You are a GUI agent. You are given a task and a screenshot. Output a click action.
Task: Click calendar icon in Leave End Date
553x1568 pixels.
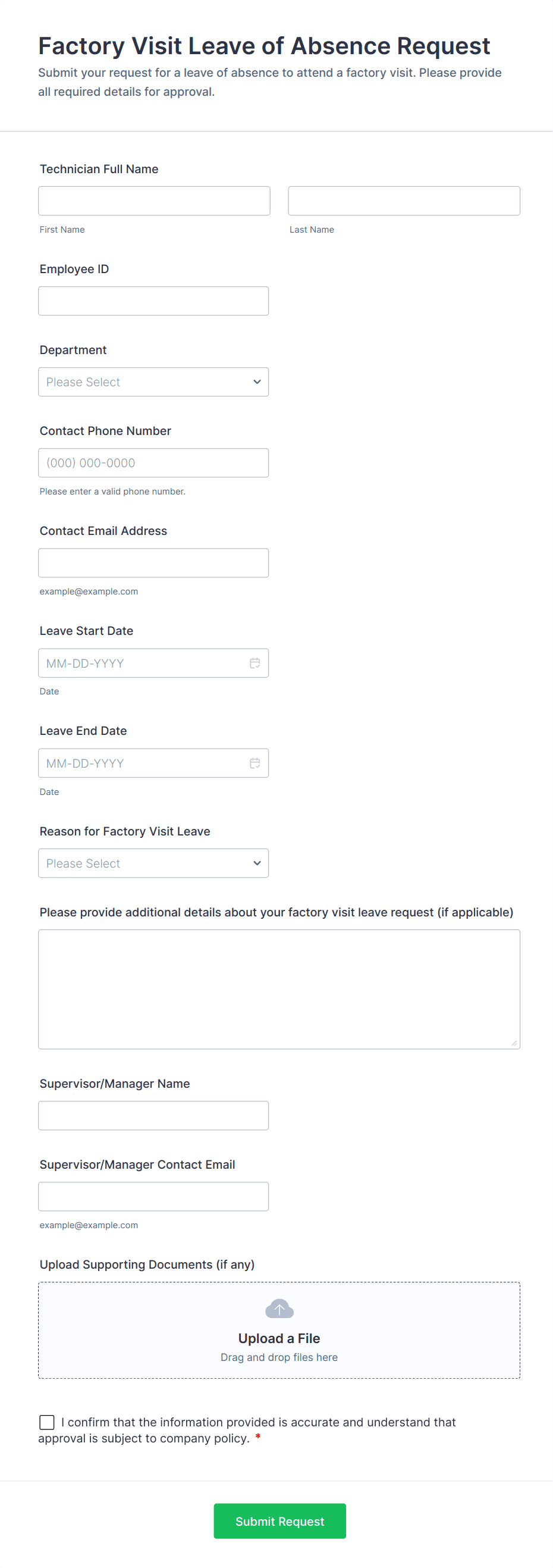255,763
